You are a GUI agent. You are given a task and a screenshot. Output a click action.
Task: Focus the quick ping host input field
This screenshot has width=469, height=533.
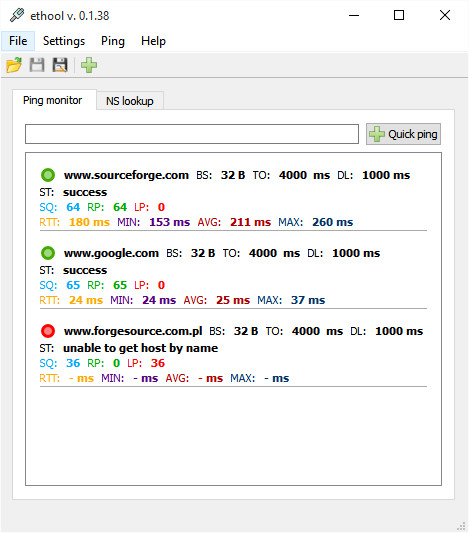pyautogui.click(x=192, y=134)
